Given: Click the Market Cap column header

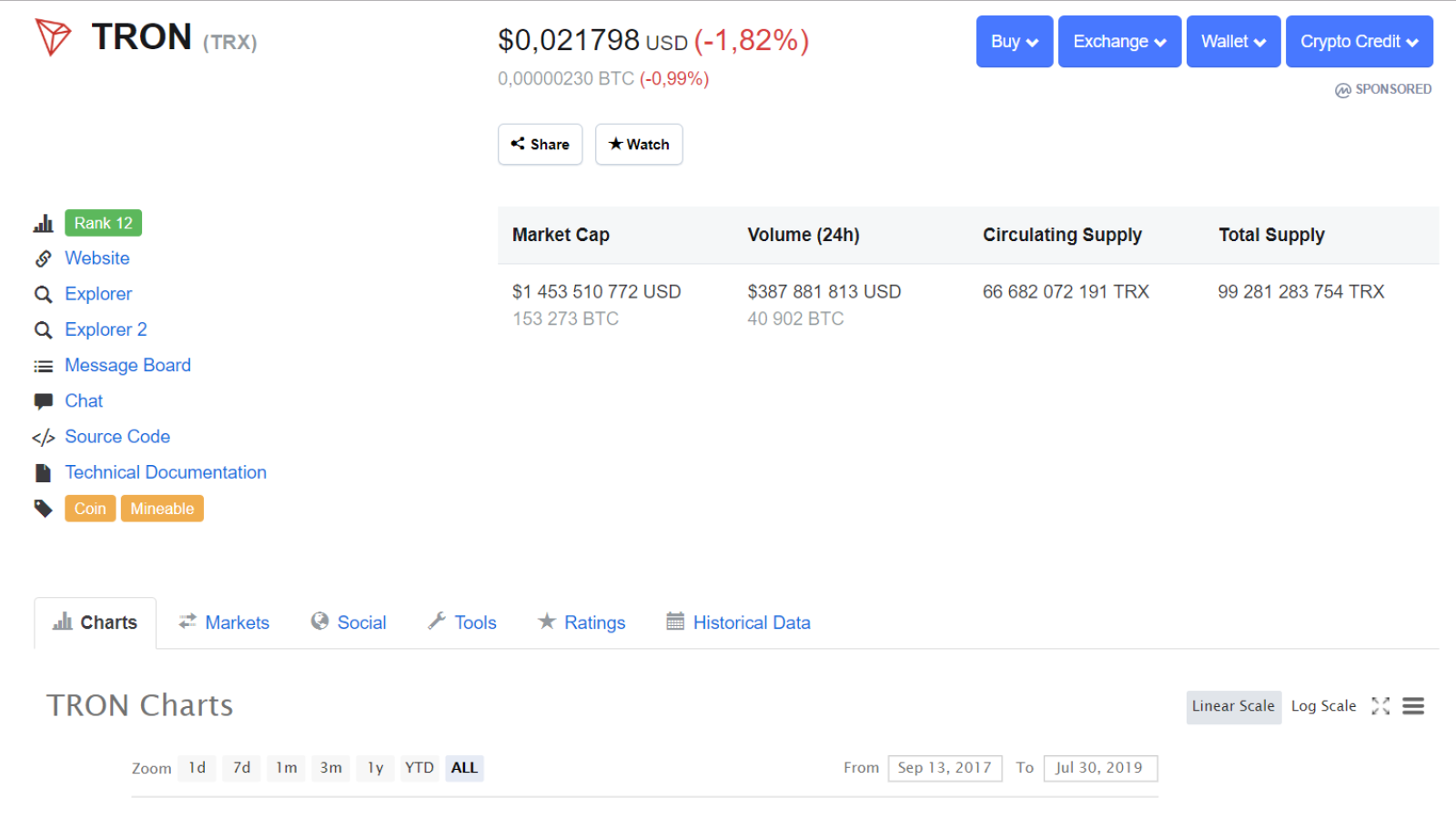Looking at the screenshot, I should [x=561, y=235].
